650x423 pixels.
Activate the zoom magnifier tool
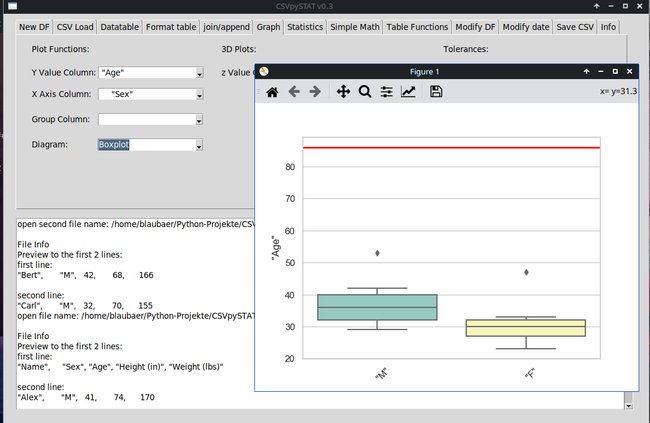click(x=365, y=92)
